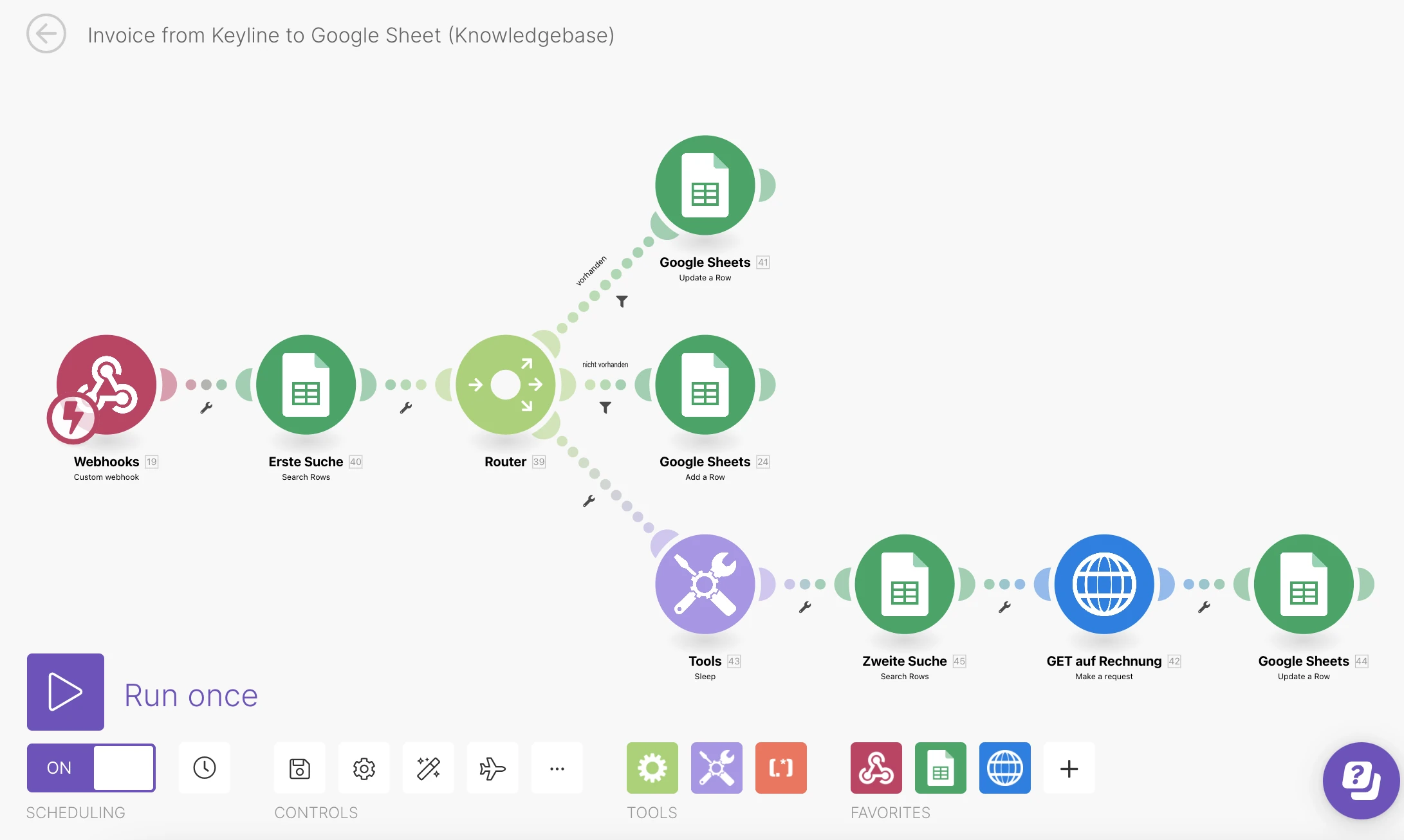Select the Router module

[506, 385]
